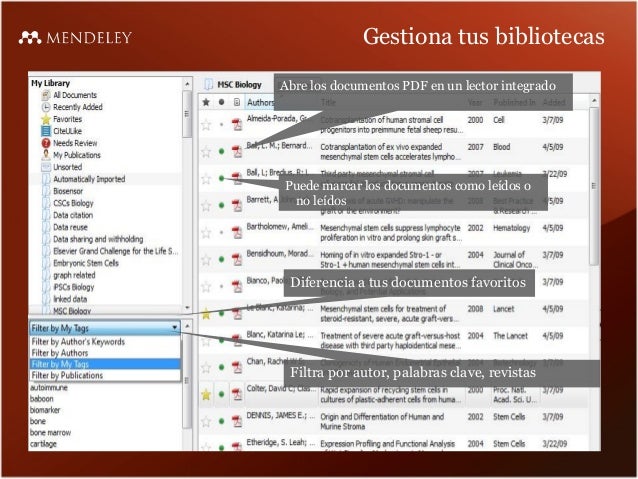The height and width of the screenshot is (479, 638).
Task: Toggle read status dot for Colter row
Action: click(221, 394)
